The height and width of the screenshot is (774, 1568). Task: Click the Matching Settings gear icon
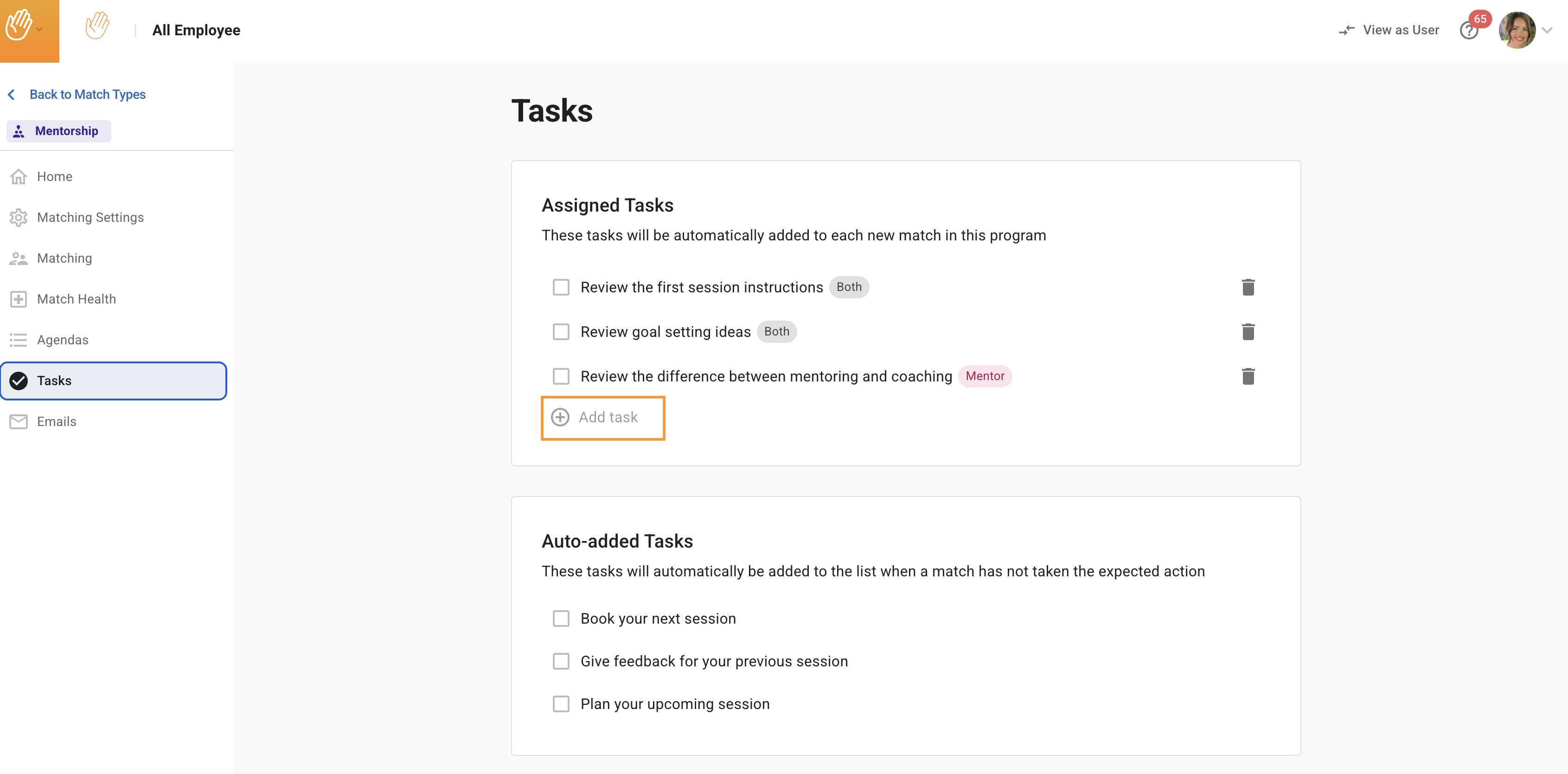point(18,218)
